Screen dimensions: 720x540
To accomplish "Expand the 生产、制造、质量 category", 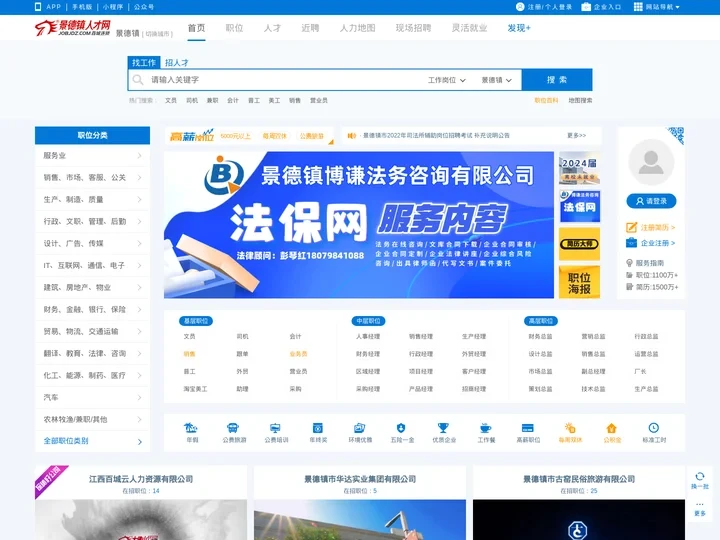I will coord(92,199).
